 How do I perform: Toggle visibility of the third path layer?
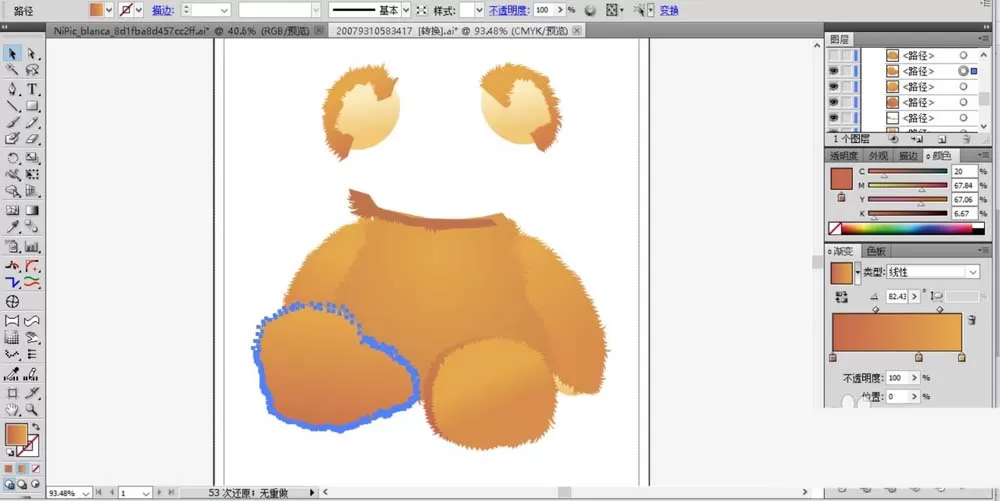(x=834, y=87)
